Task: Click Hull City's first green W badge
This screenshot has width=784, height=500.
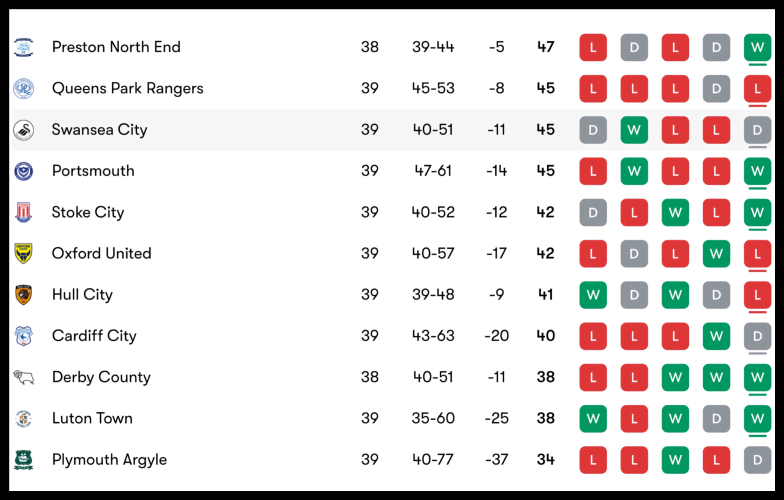Action: click(x=593, y=295)
